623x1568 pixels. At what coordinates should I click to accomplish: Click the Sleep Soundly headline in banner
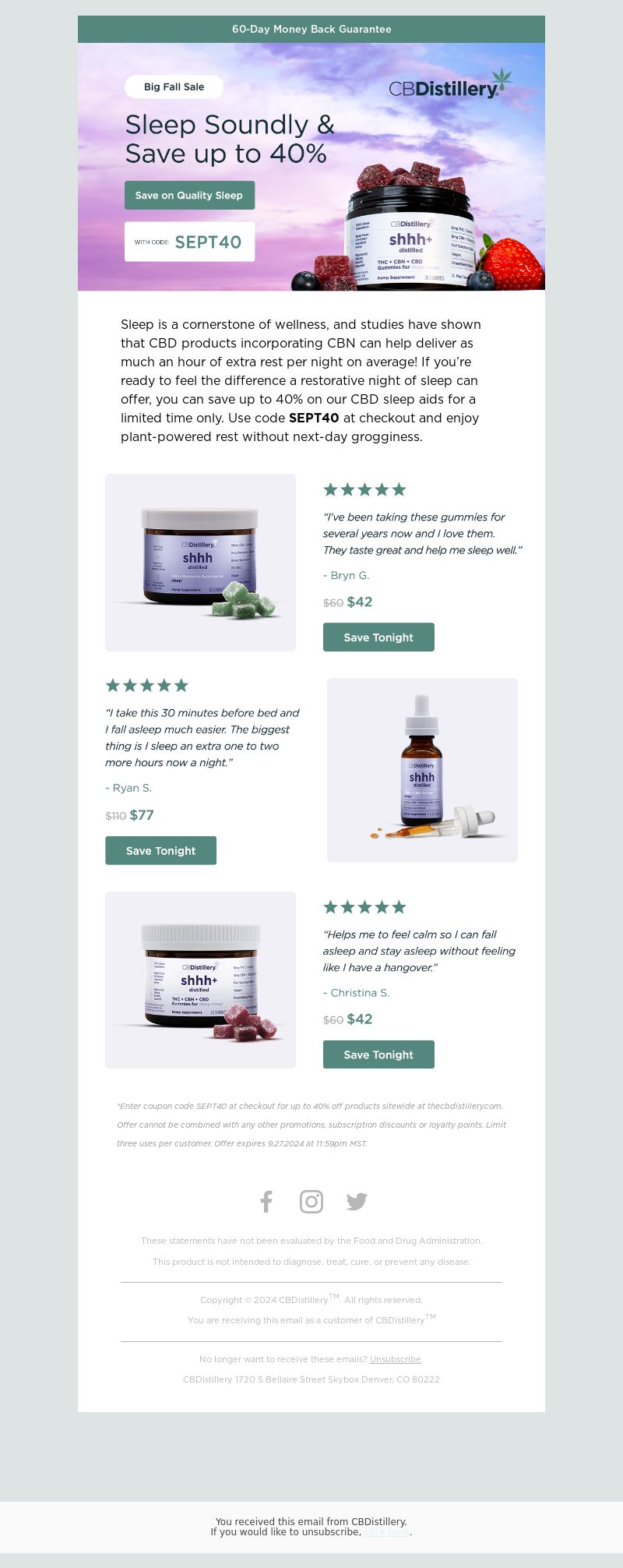click(x=230, y=139)
